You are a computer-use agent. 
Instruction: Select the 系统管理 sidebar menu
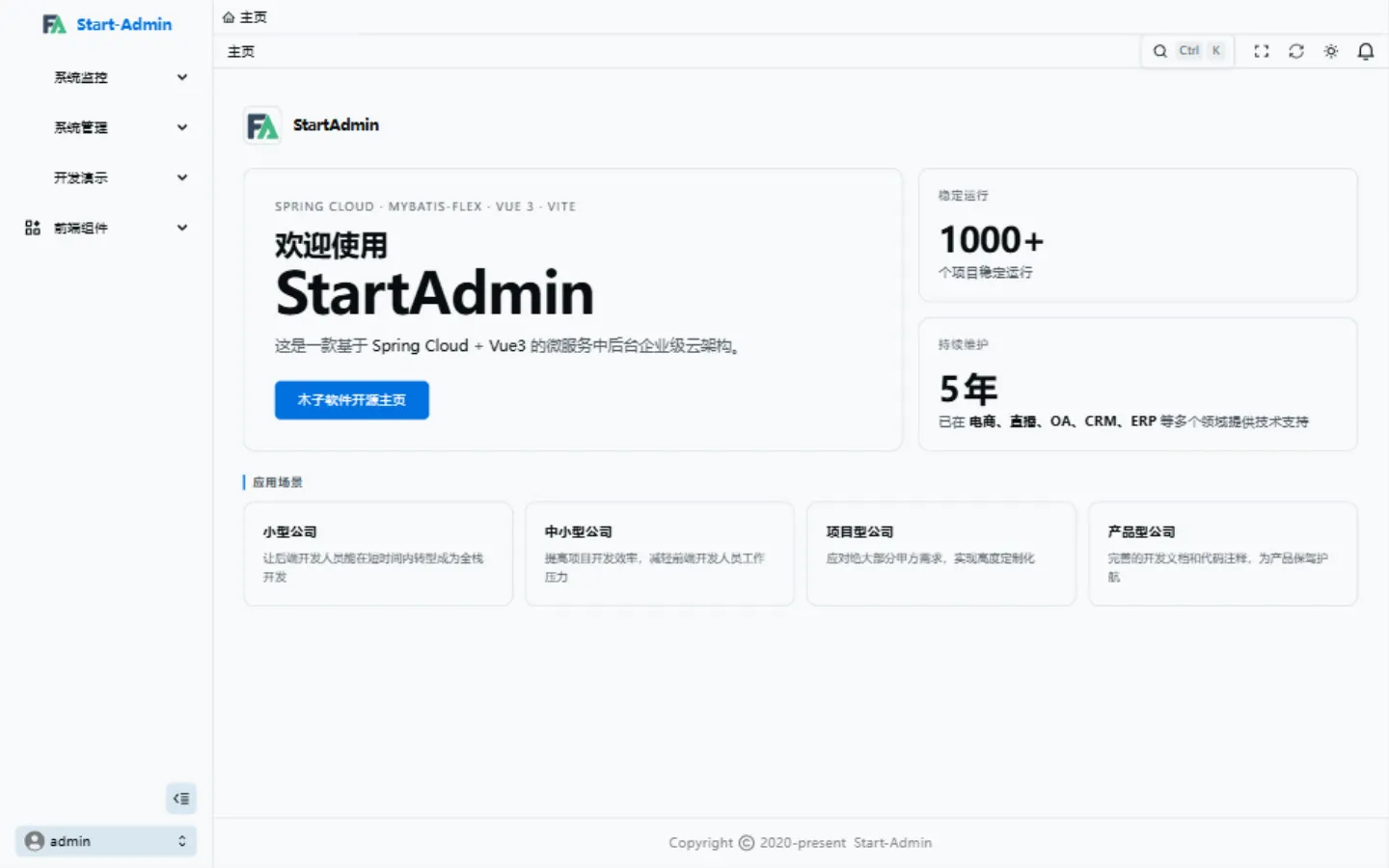pos(106,127)
